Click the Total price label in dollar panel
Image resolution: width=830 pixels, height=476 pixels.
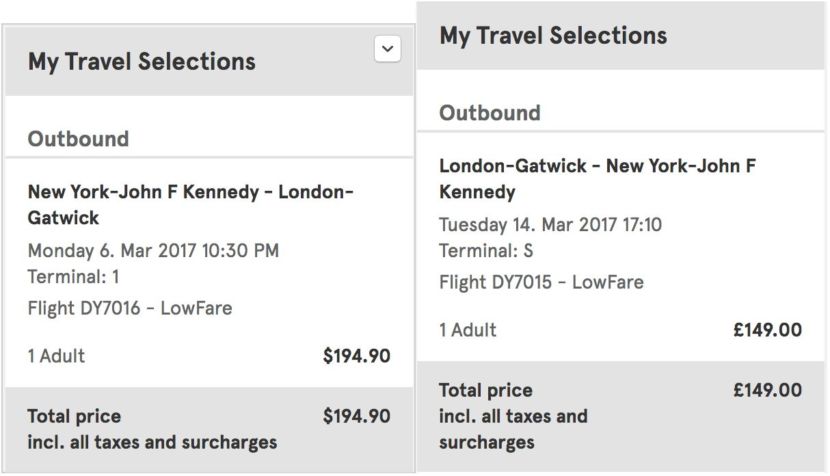coord(74,416)
